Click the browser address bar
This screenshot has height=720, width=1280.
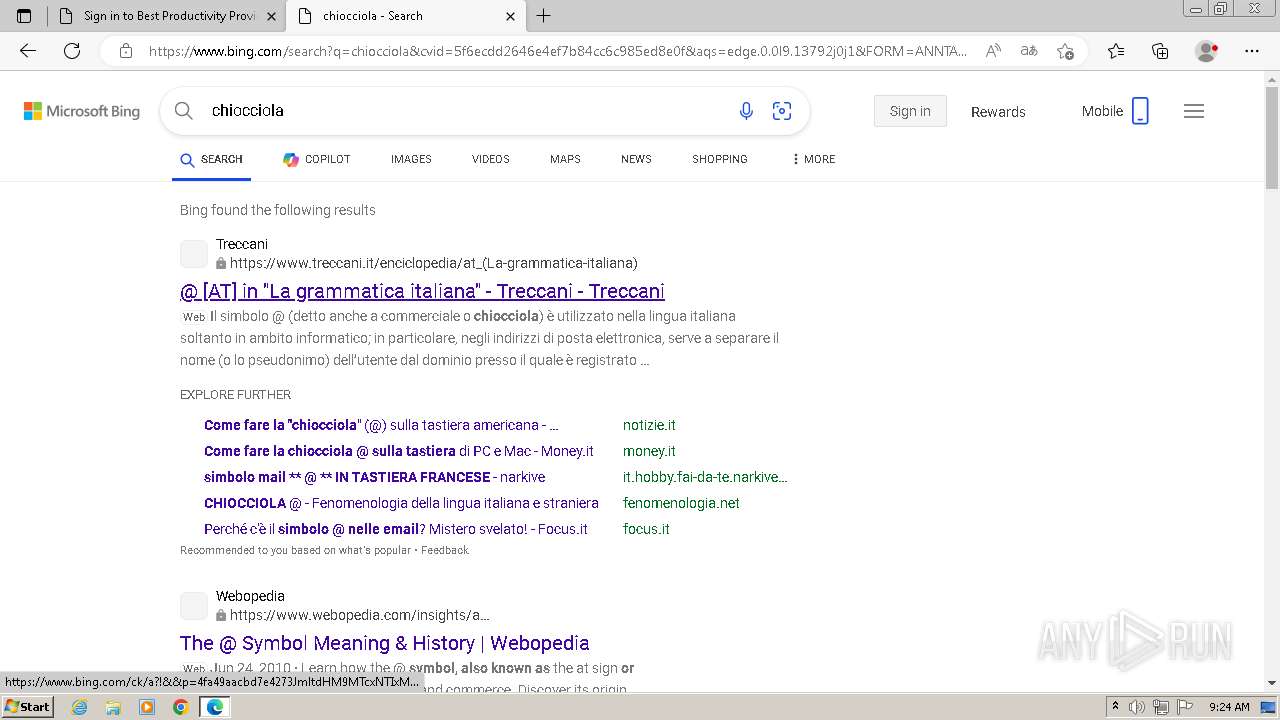558,51
